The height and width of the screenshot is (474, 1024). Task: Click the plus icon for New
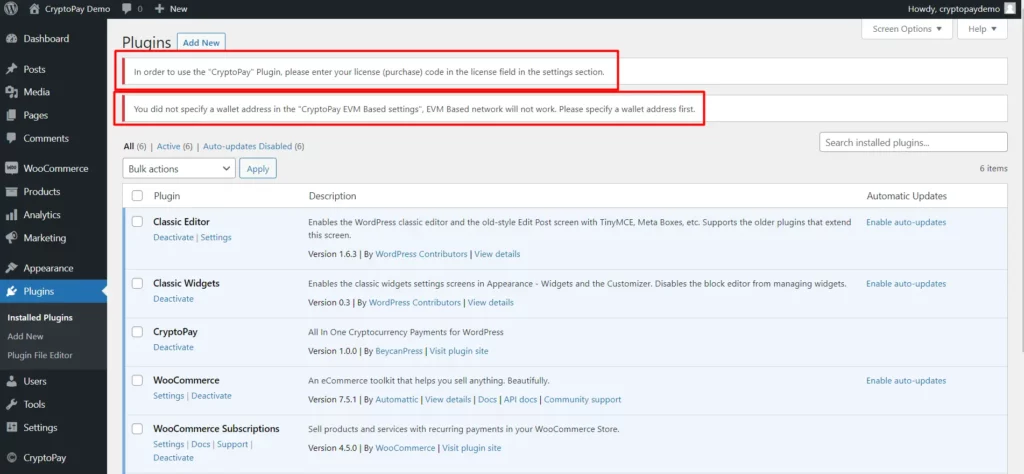pyautogui.click(x=159, y=9)
